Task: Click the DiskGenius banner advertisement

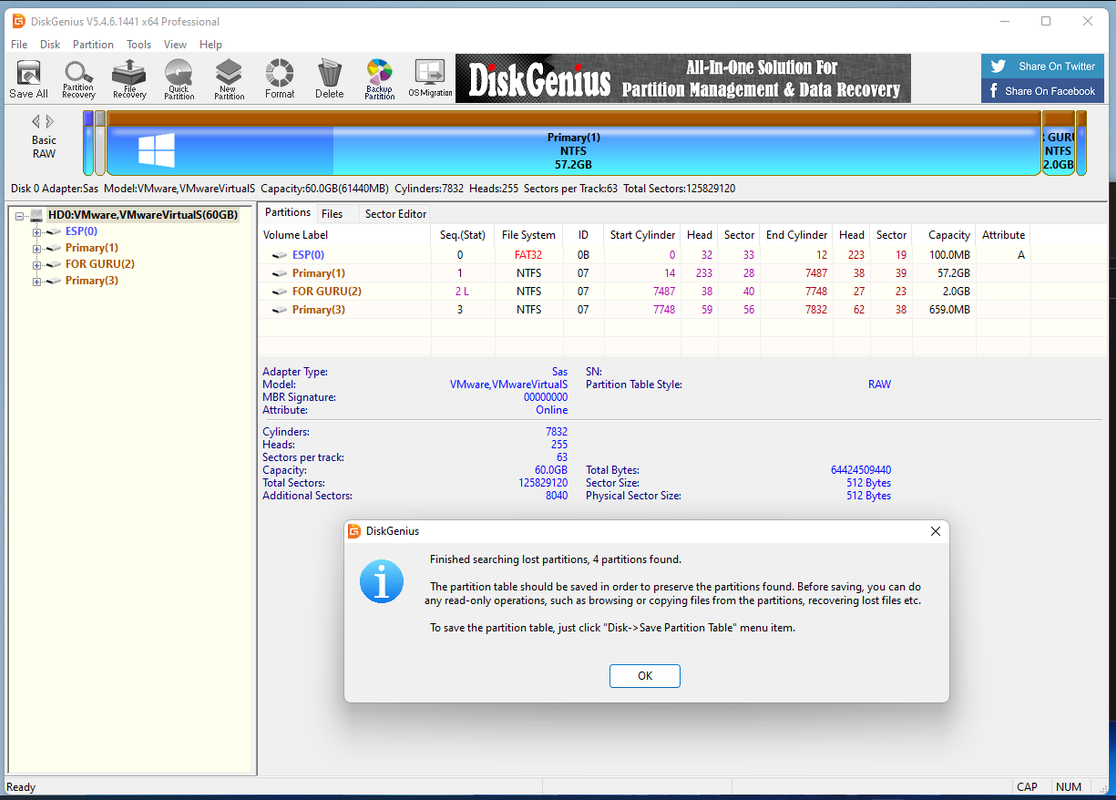Action: (x=683, y=78)
